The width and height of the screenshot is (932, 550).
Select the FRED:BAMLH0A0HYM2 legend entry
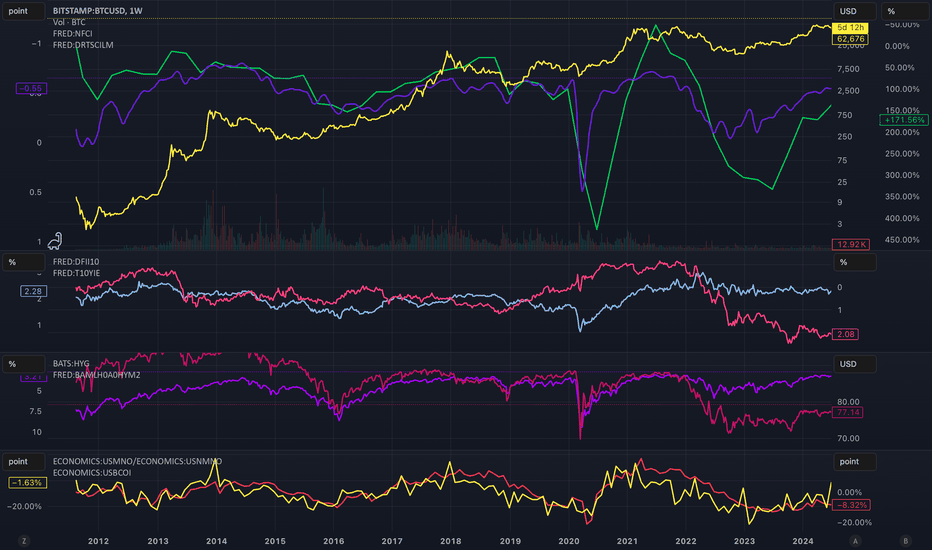[x=97, y=375]
